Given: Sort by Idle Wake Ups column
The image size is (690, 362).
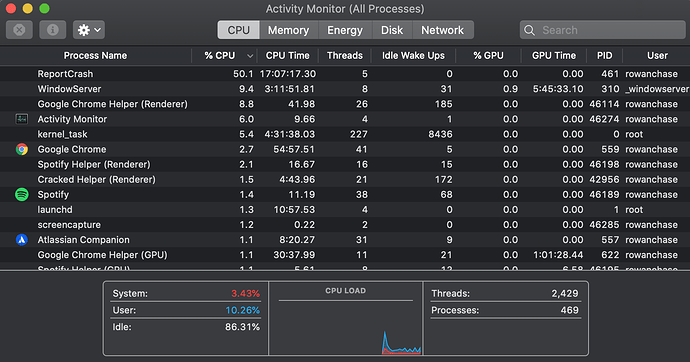Looking at the screenshot, I should click(413, 55).
